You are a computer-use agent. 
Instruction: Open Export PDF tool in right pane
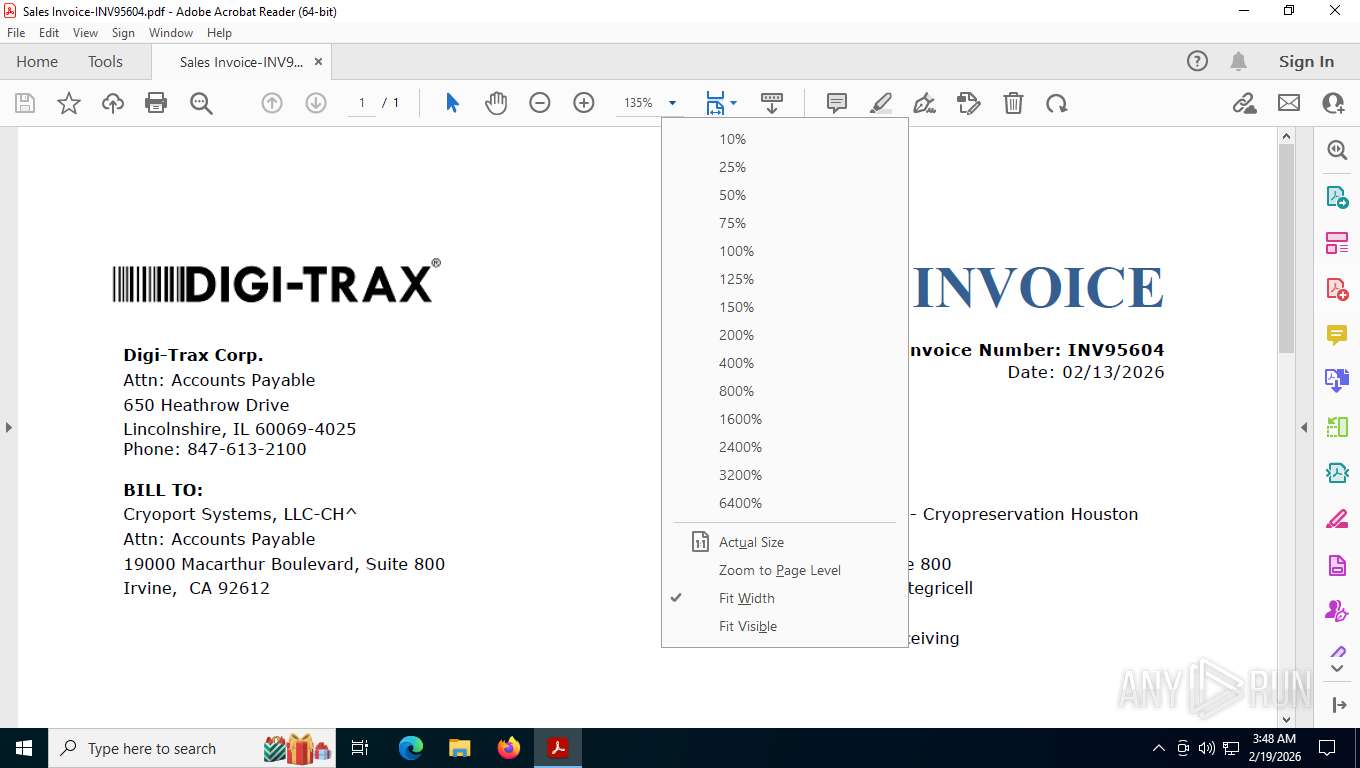(x=1337, y=197)
